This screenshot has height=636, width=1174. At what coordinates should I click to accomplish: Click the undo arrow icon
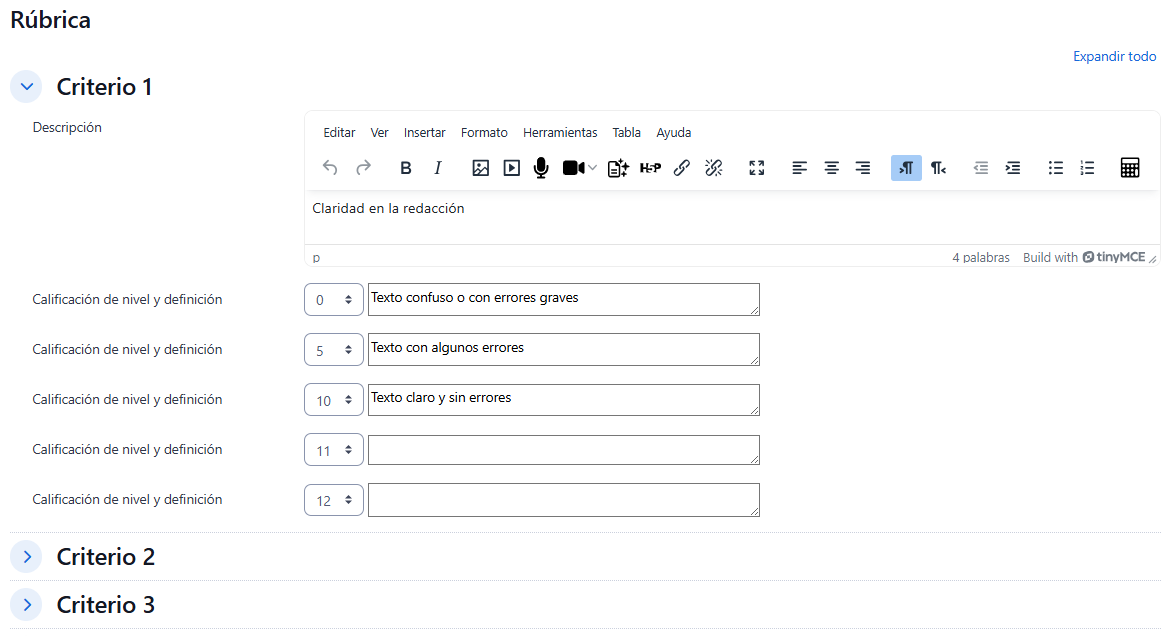[330, 168]
